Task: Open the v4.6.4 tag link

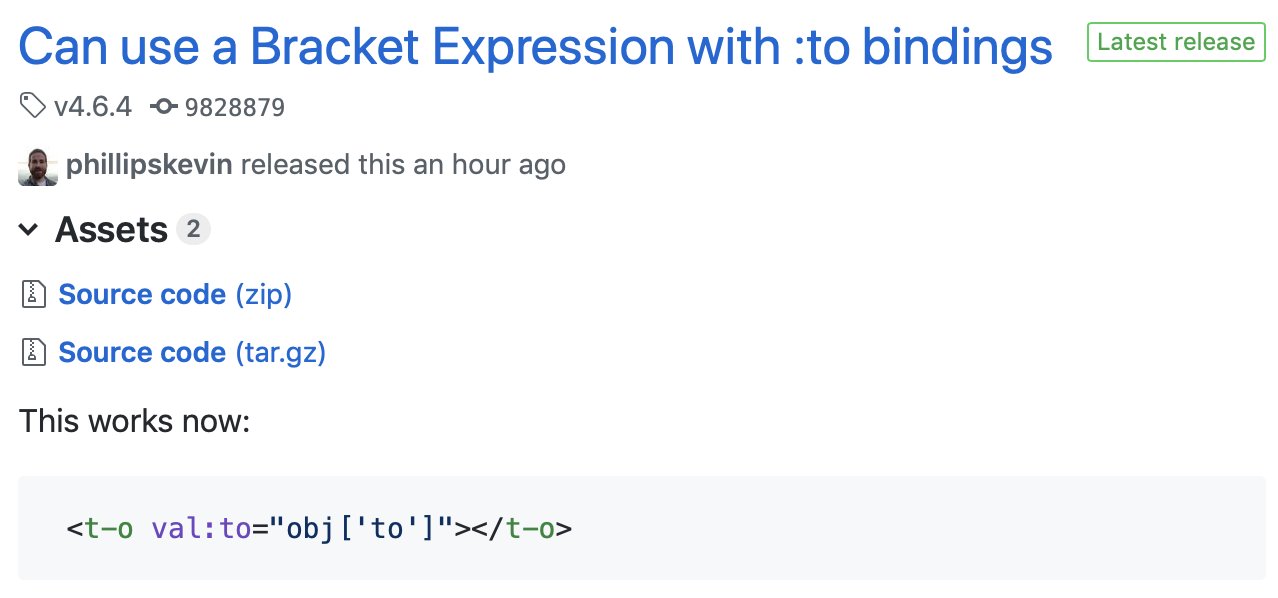Action: click(x=92, y=106)
